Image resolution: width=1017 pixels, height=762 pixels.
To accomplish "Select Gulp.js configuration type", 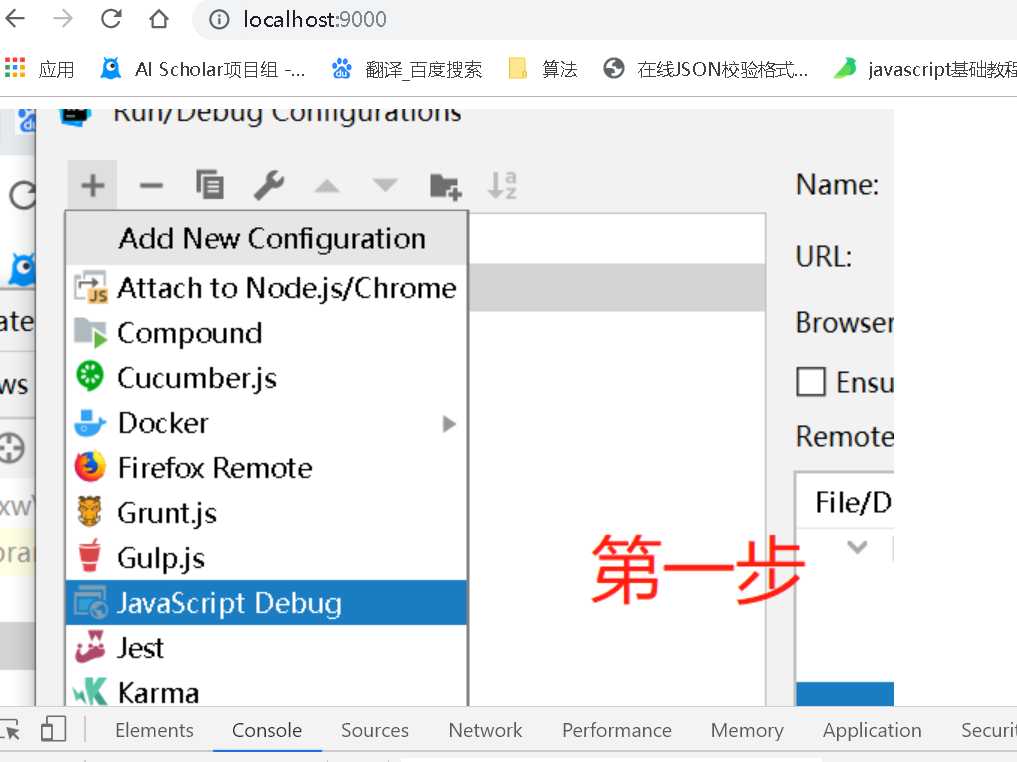I will coord(267,558).
